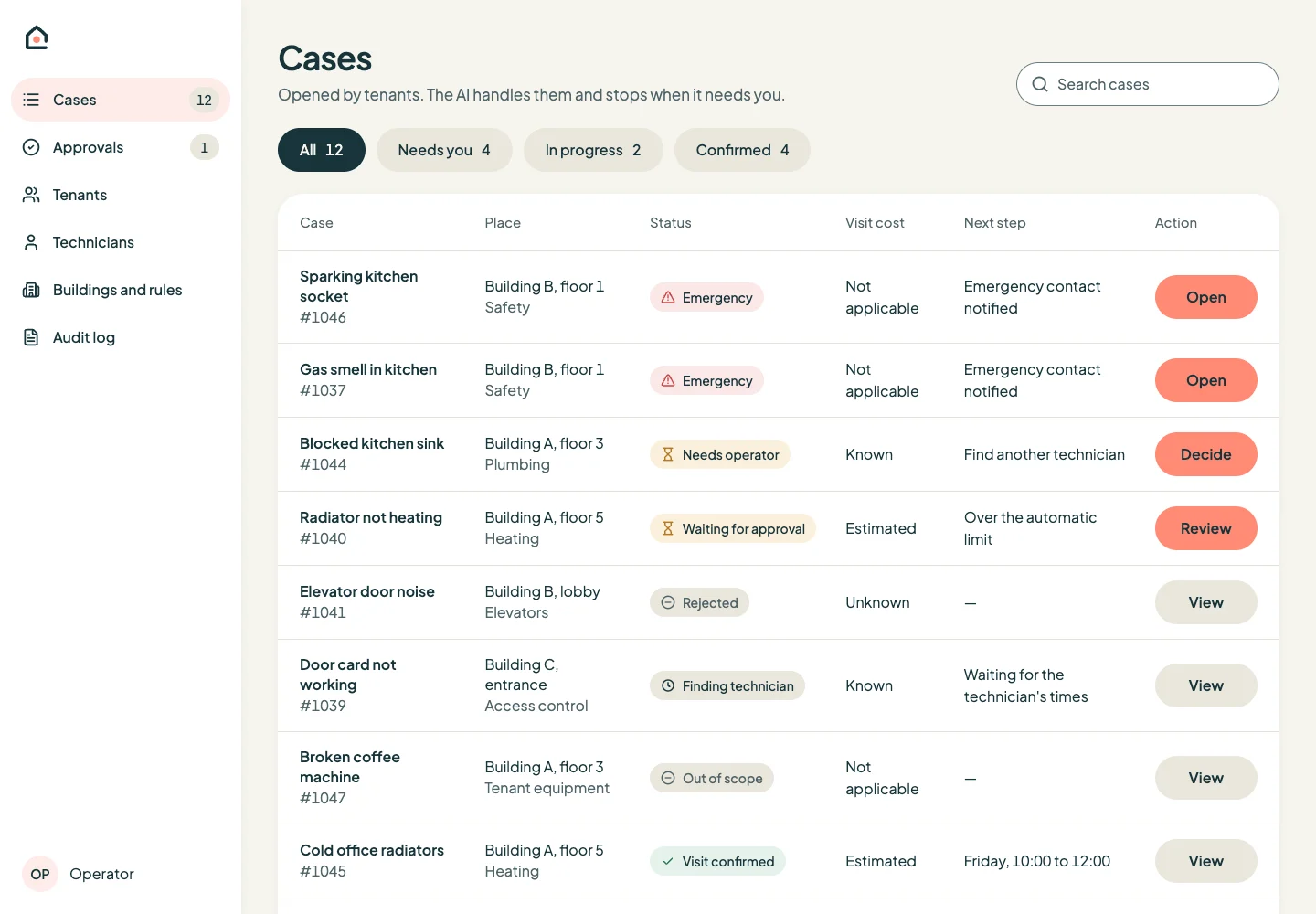Click the Audit log document icon
The width and height of the screenshot is (1316, 914).
pos(31,337)
